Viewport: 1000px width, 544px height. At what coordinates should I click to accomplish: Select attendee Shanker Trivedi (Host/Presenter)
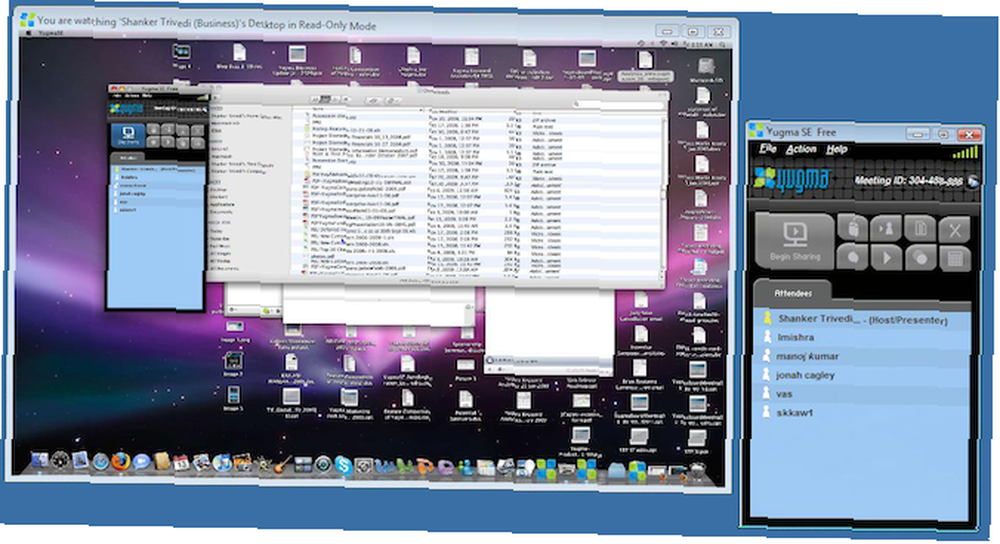862,319
